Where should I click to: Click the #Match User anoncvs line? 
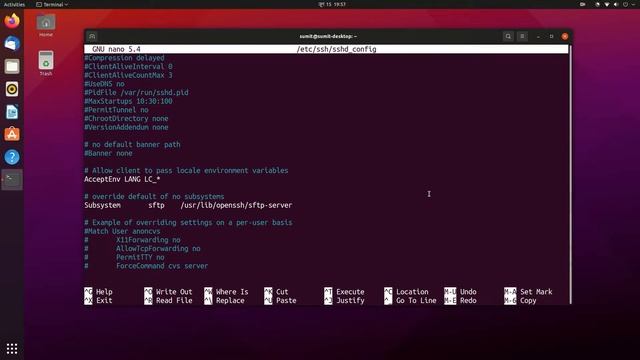pos(122,231)
